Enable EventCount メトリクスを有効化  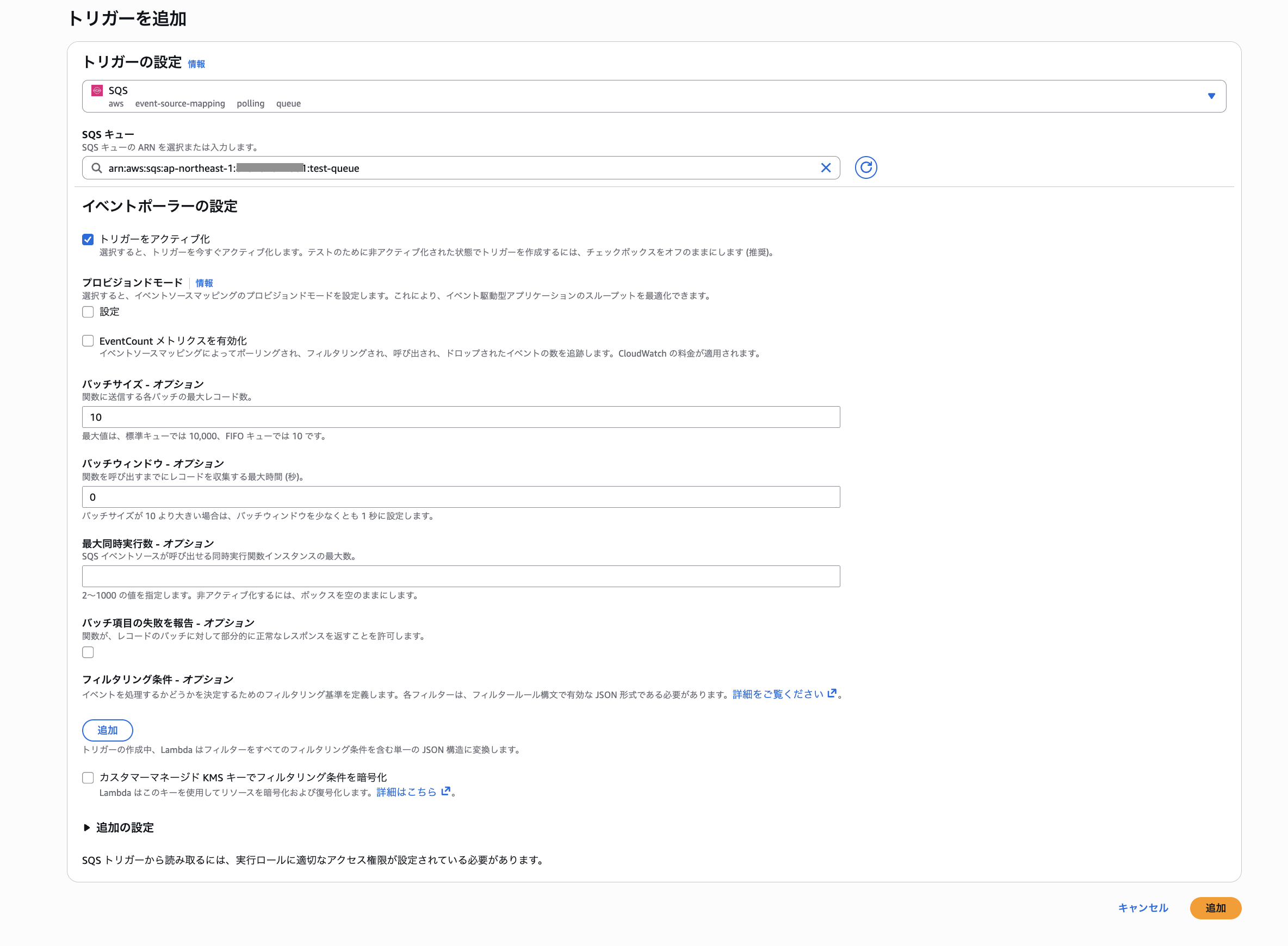[x=88, y=340]
